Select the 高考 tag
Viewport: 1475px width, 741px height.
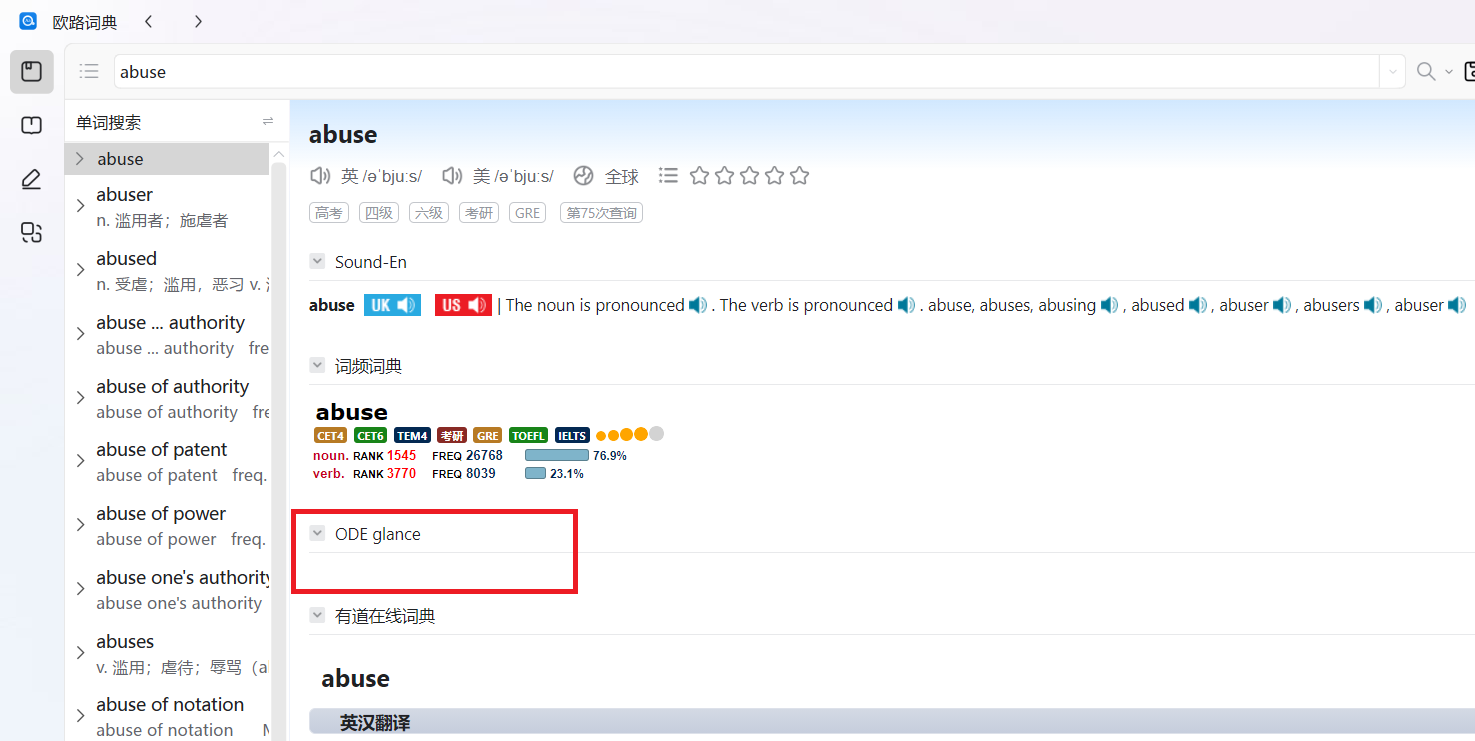pos(328,213)
